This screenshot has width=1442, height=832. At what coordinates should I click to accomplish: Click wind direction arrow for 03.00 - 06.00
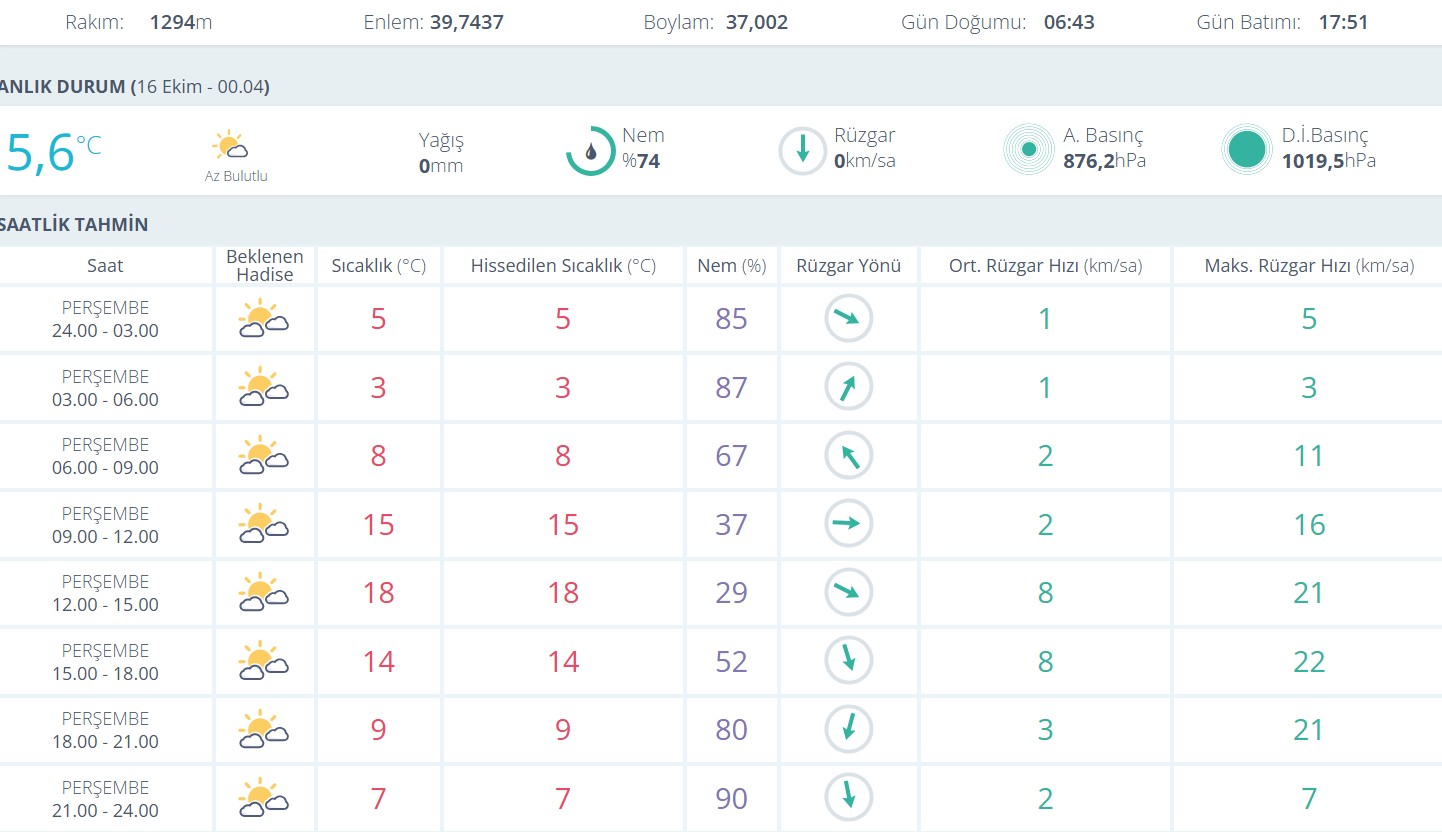[x=848, y=388]
